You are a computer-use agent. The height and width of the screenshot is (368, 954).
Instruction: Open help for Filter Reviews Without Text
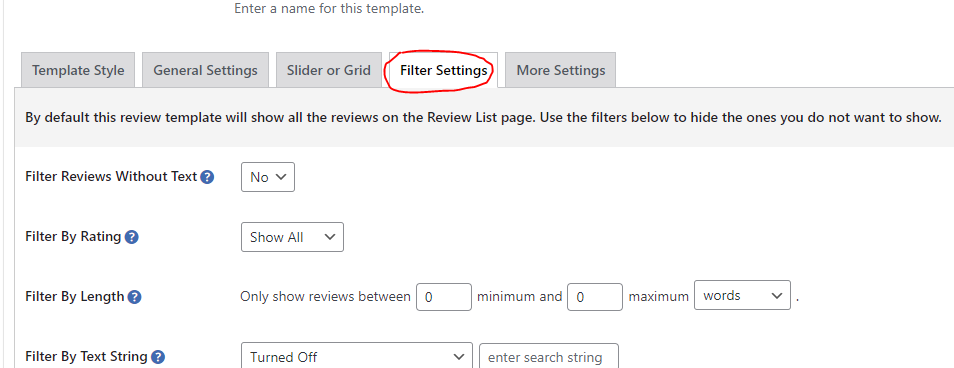(x=207, y=177)
